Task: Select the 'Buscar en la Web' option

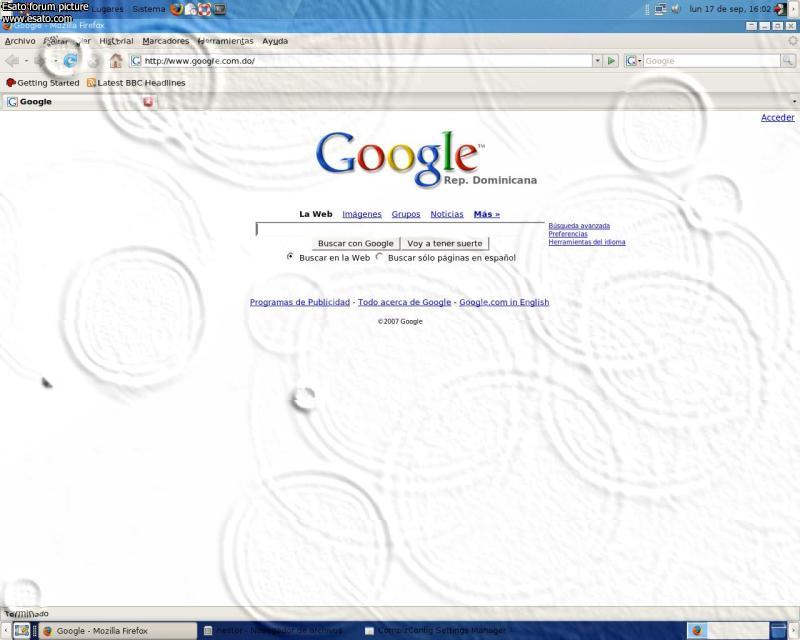Action: pyautogui.click(x=290, y=257)
